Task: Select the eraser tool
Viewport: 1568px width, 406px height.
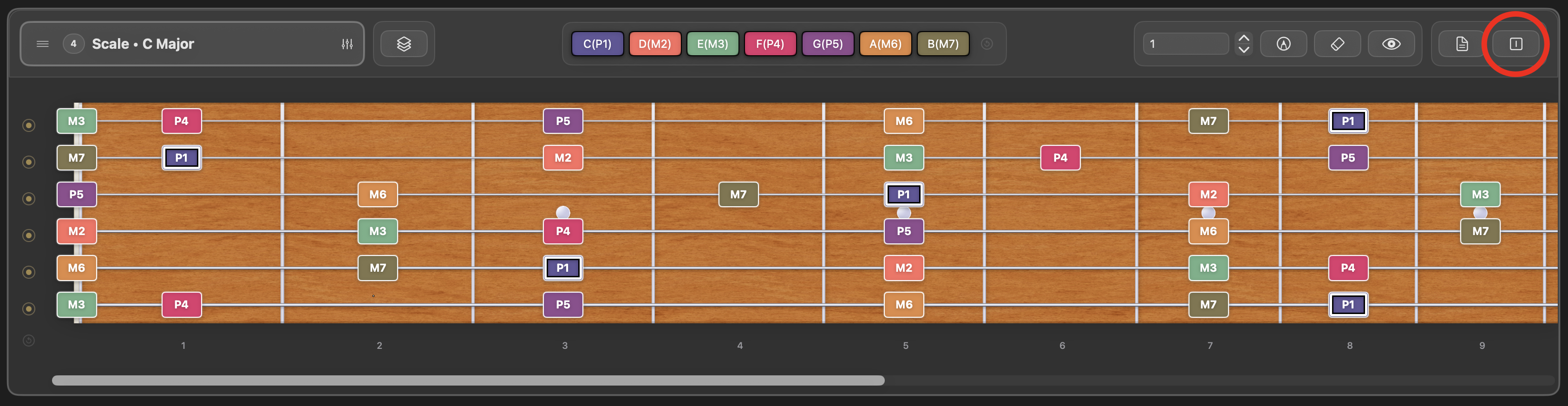Action: (1337, 44)
